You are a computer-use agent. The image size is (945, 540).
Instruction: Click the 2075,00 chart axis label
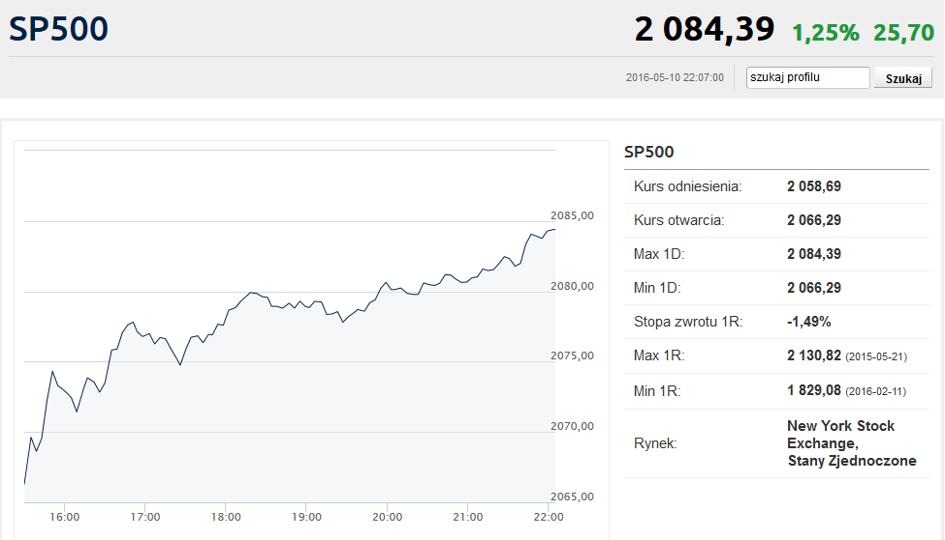[572, 356]
